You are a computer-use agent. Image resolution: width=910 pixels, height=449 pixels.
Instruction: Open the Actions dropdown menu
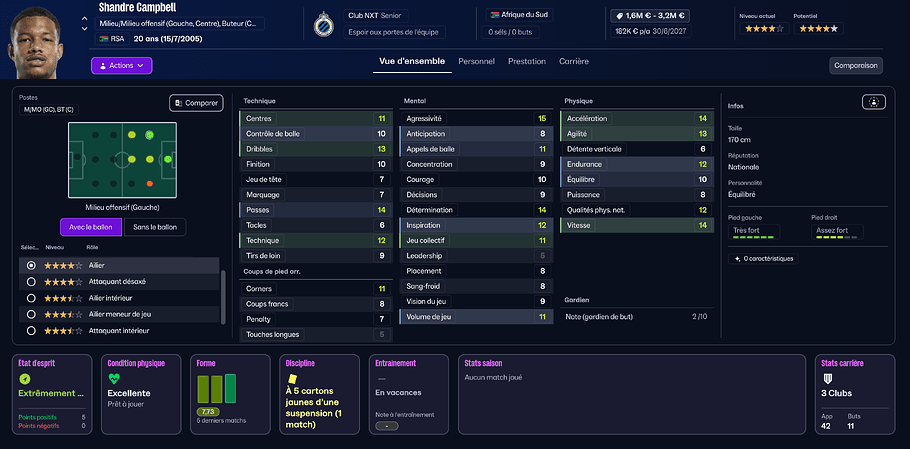tap(121, 65)
